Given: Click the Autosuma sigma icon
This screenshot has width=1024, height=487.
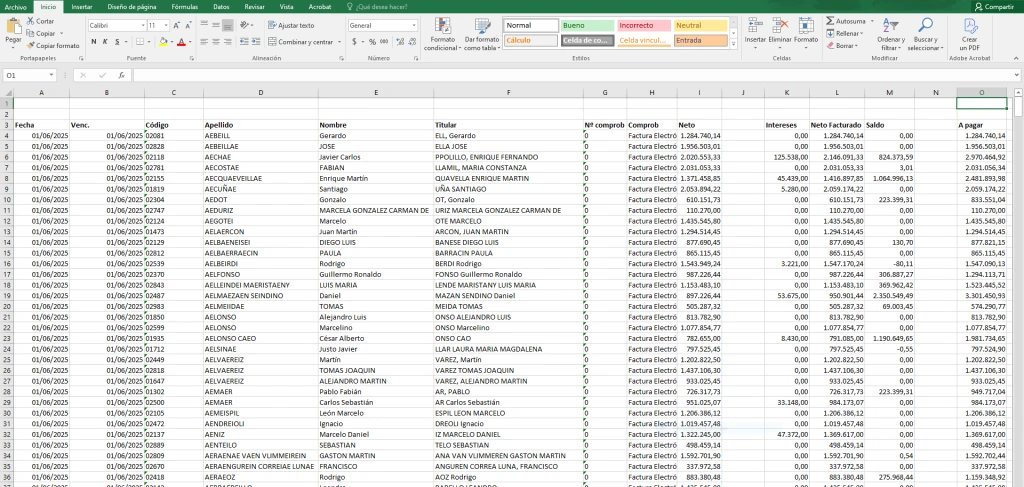Looking at the screenshot, I should pyautogui.click(x=830, y=22).
